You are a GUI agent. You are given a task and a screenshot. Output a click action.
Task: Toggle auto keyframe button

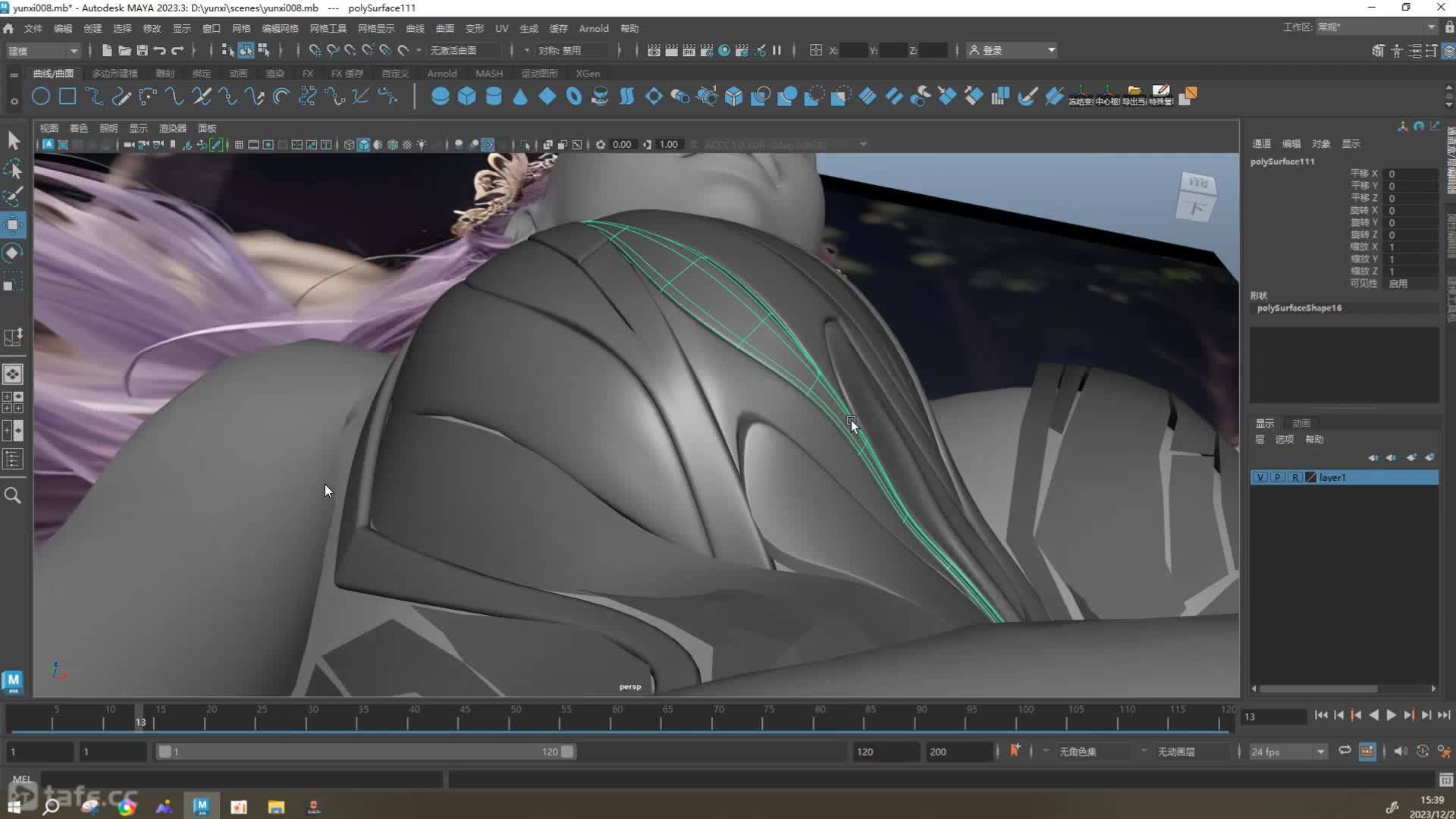(1367, 751)
